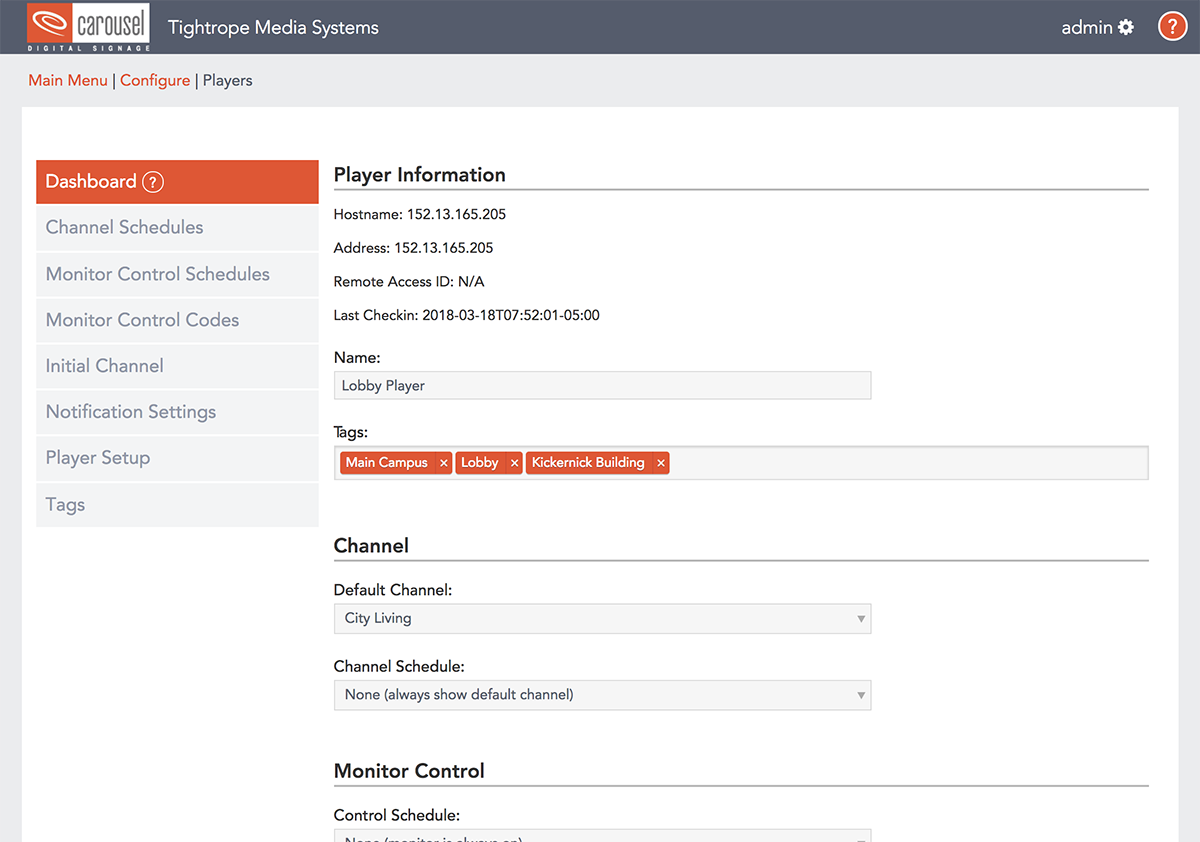Remove the Lobby tag

click(514, 462)
